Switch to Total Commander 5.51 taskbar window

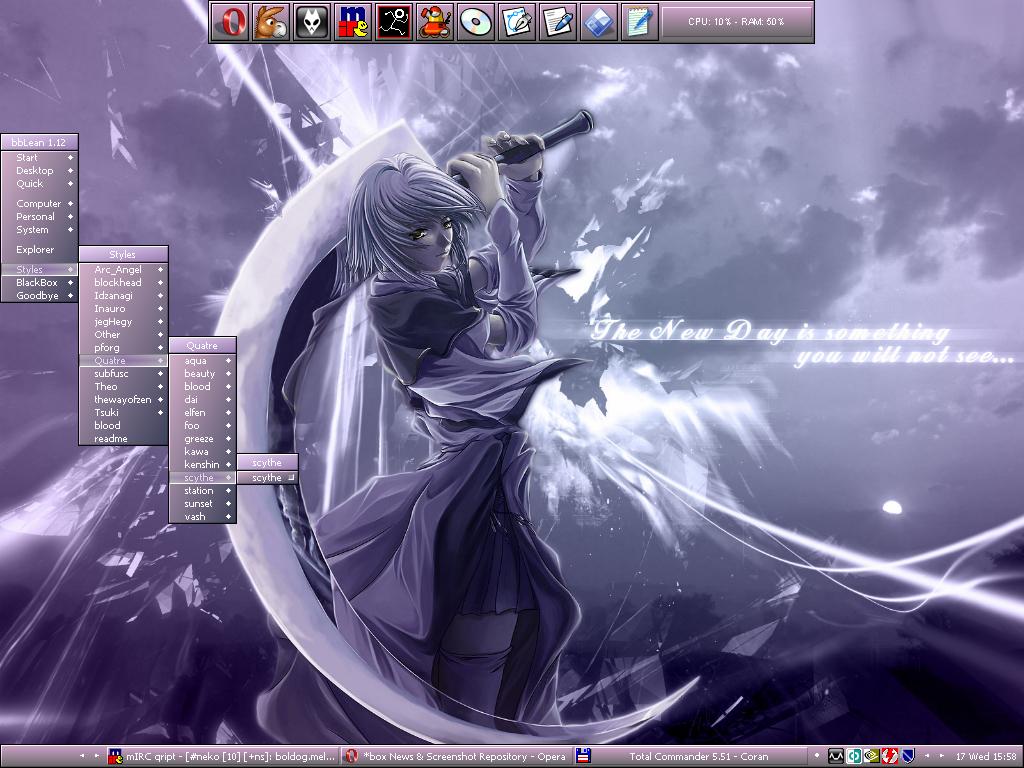click(690, 756)
